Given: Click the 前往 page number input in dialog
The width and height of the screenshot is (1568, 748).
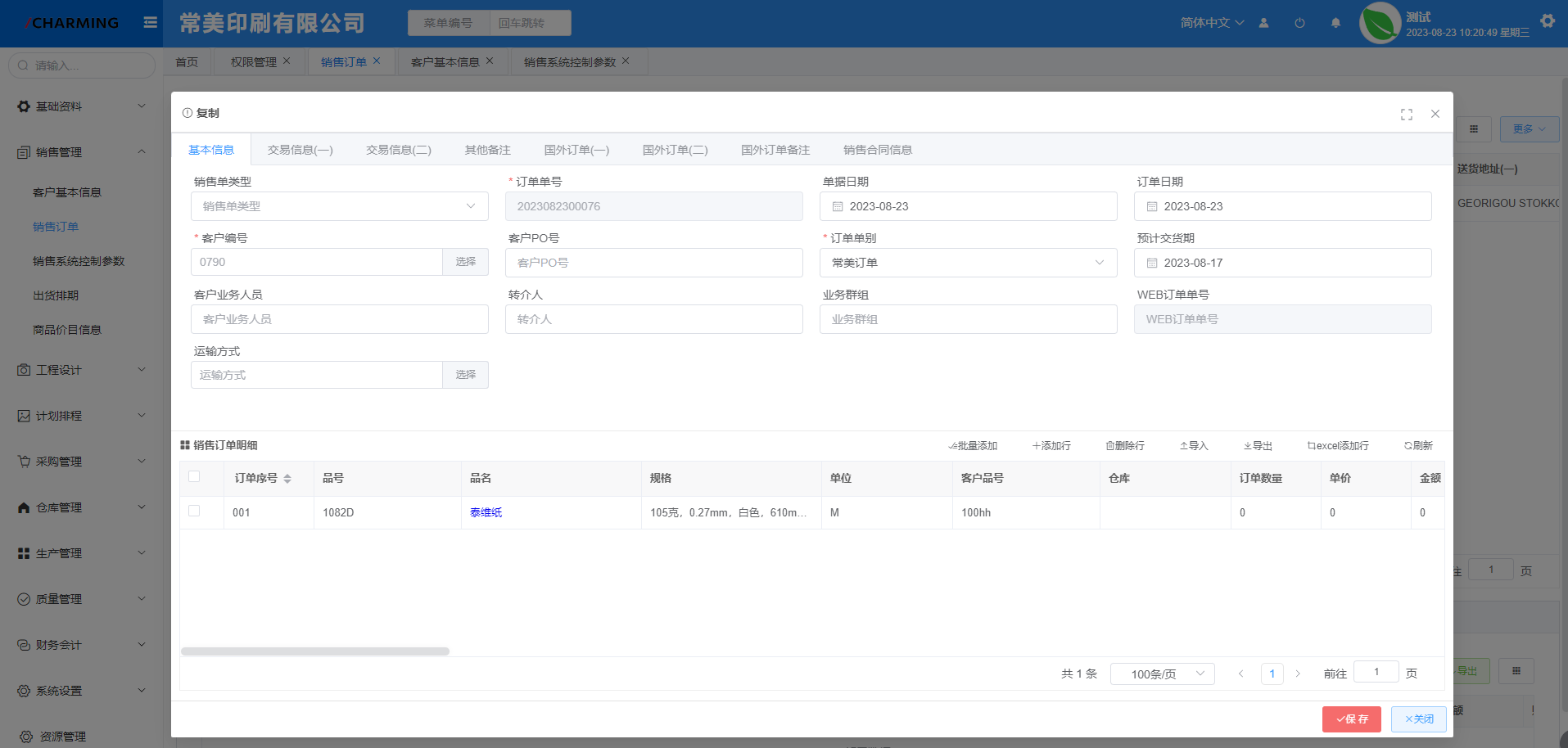Looking at the screenshot, I should click(1376, 672).
